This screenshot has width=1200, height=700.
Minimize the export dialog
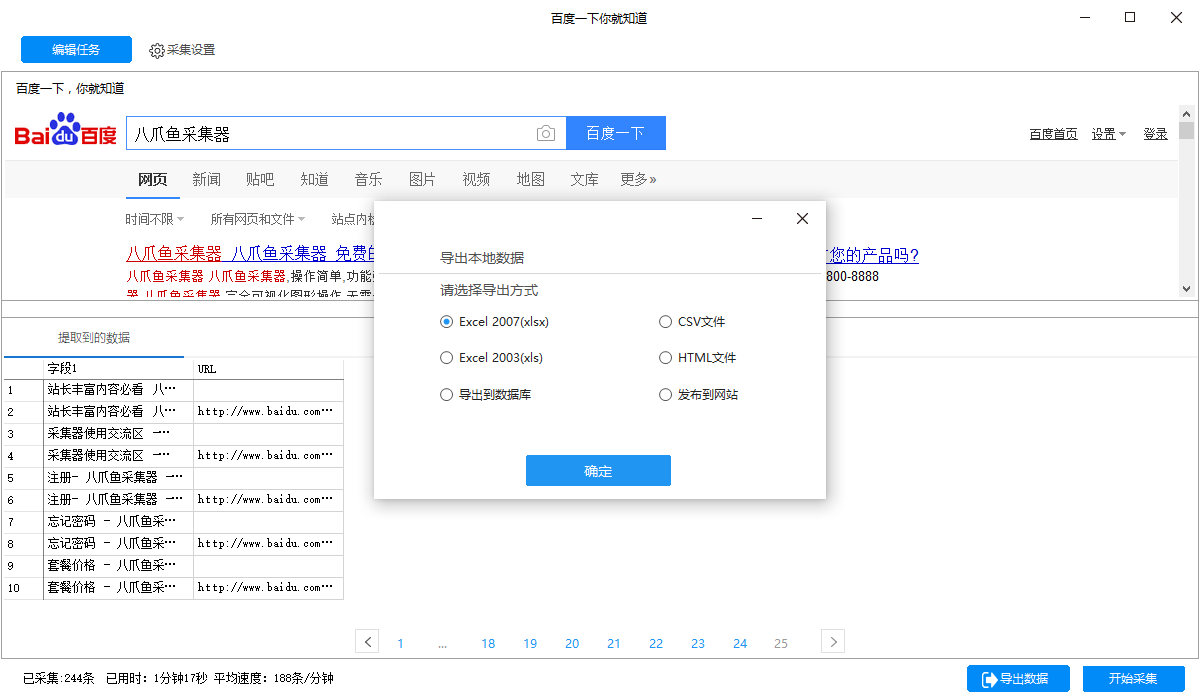click(757, 219)
